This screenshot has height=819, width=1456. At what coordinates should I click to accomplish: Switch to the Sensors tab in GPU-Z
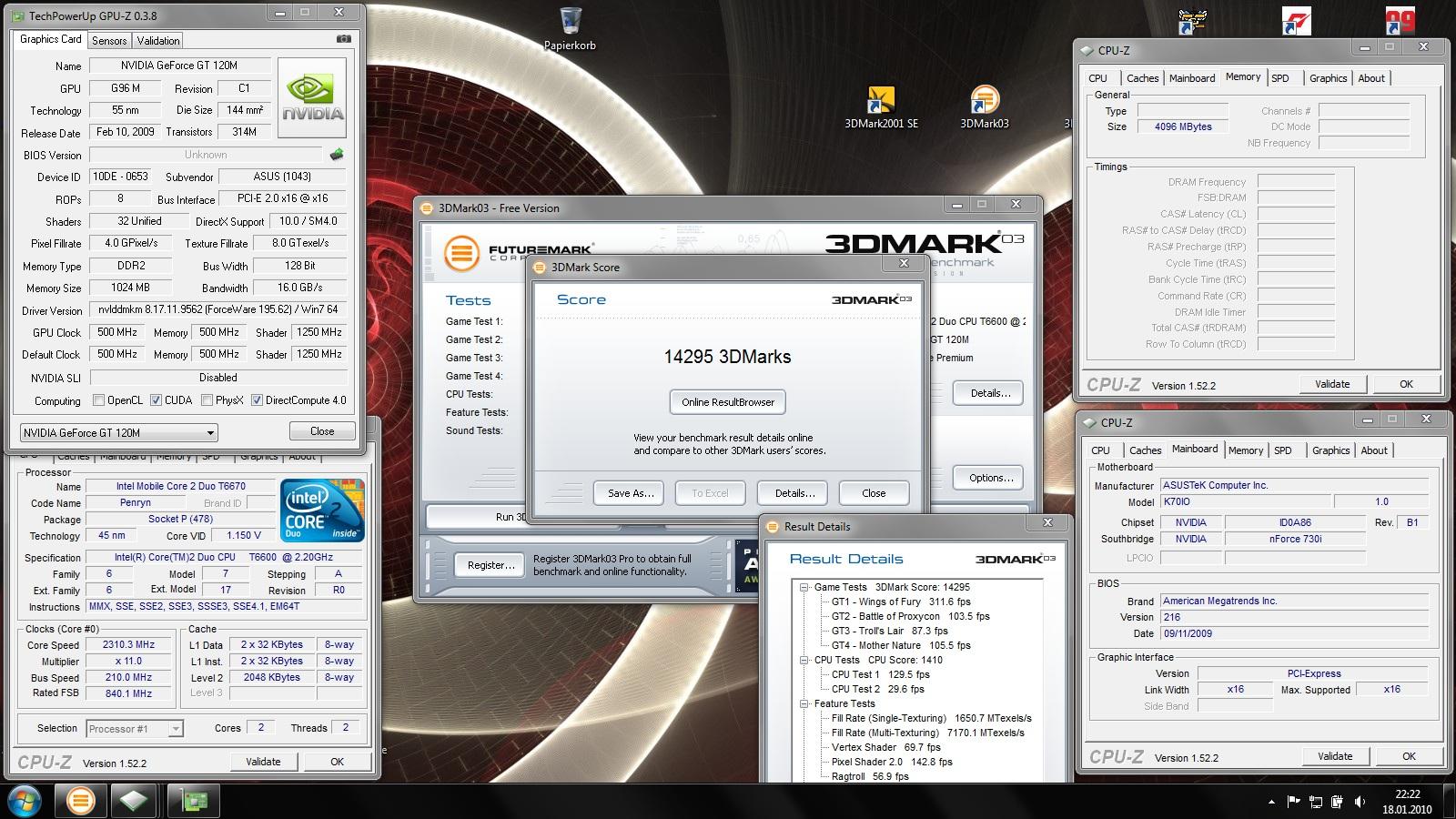point(109,40)
